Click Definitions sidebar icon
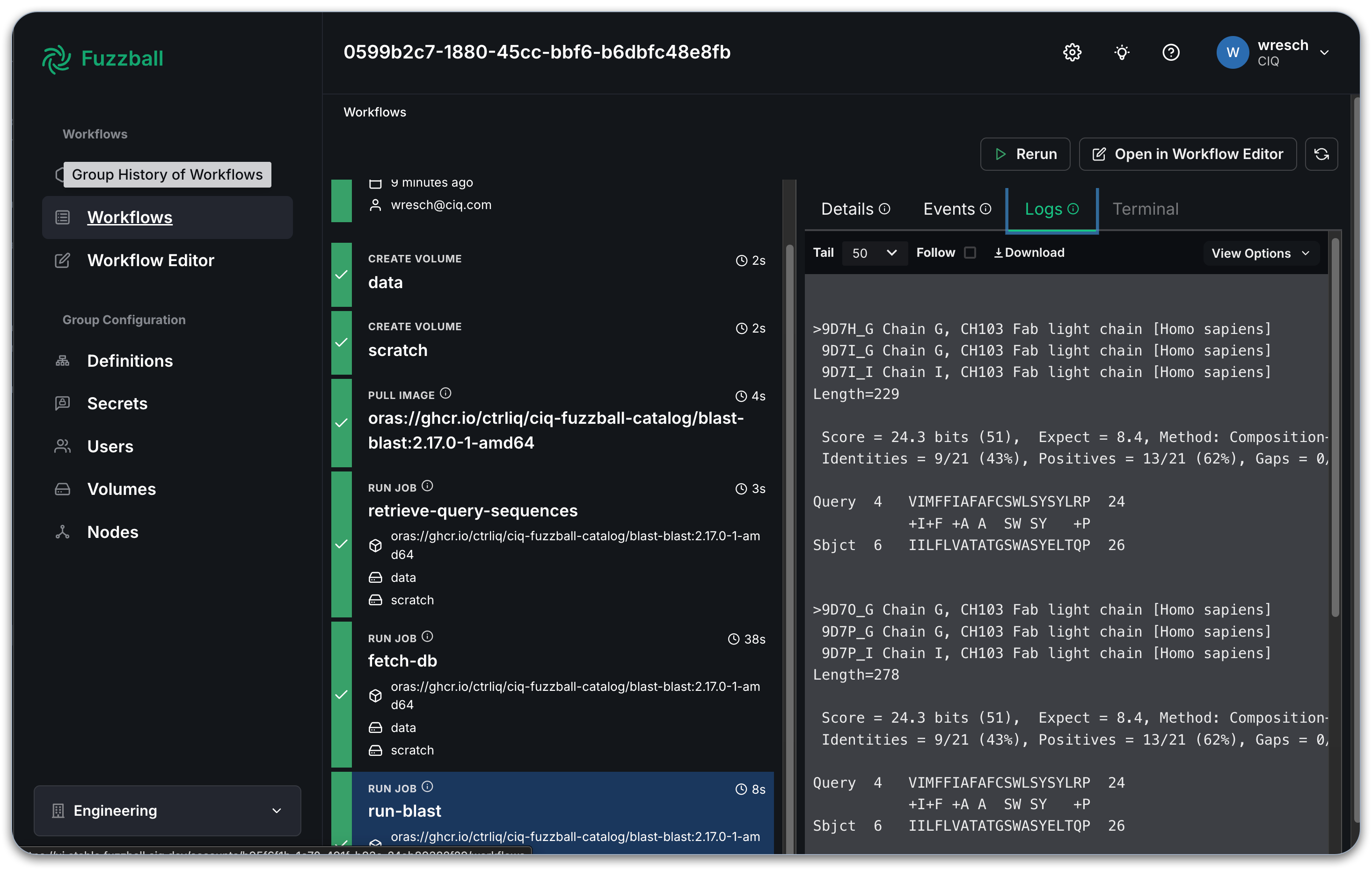 [x=62, y=361]
